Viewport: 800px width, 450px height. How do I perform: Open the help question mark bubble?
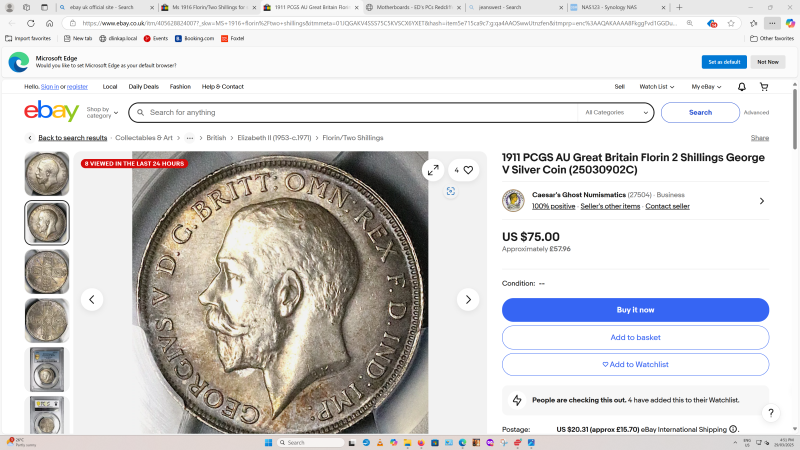click(771, 412)
